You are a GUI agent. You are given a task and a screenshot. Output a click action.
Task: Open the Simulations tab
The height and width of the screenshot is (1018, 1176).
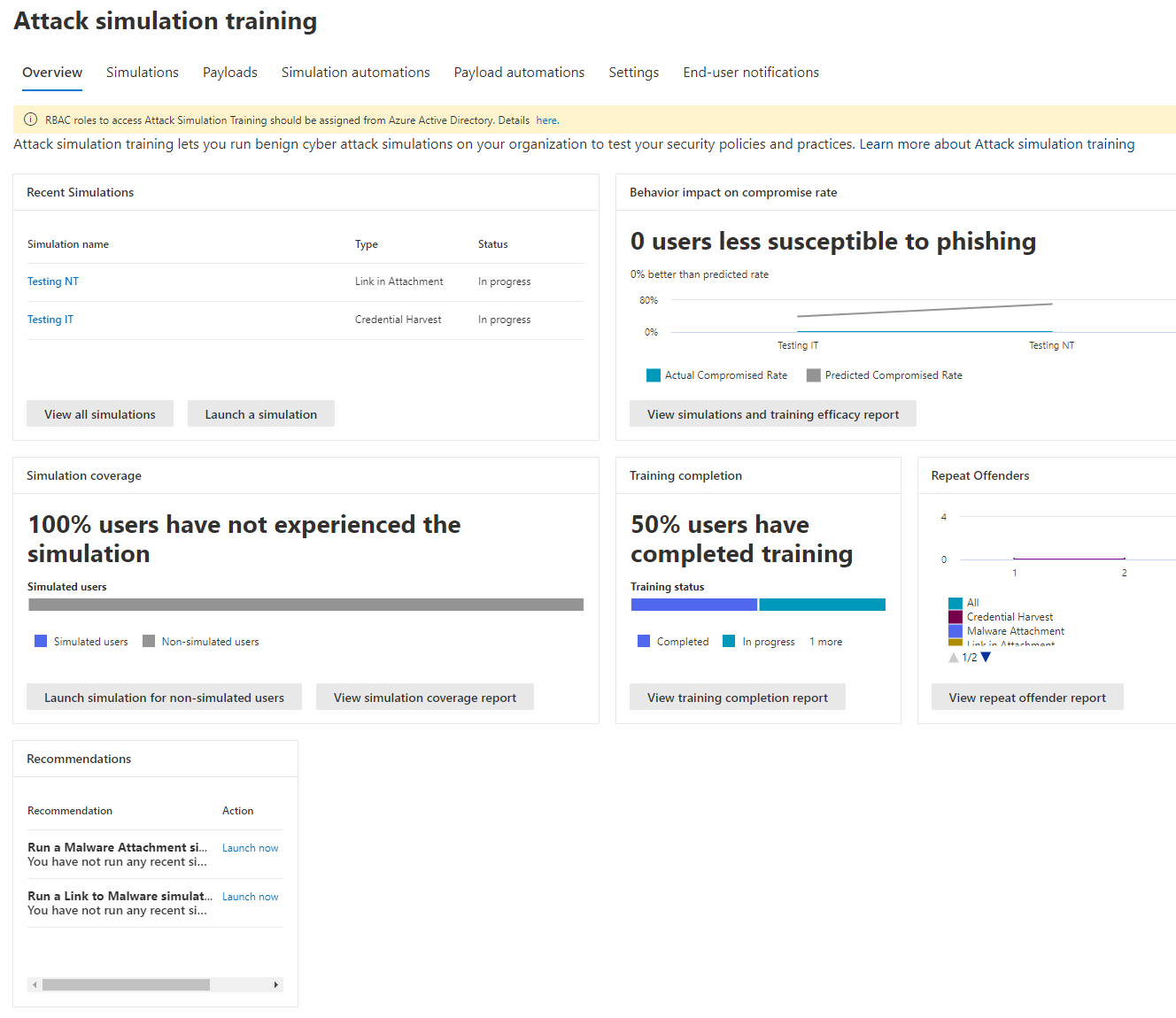tap(142, 73)
